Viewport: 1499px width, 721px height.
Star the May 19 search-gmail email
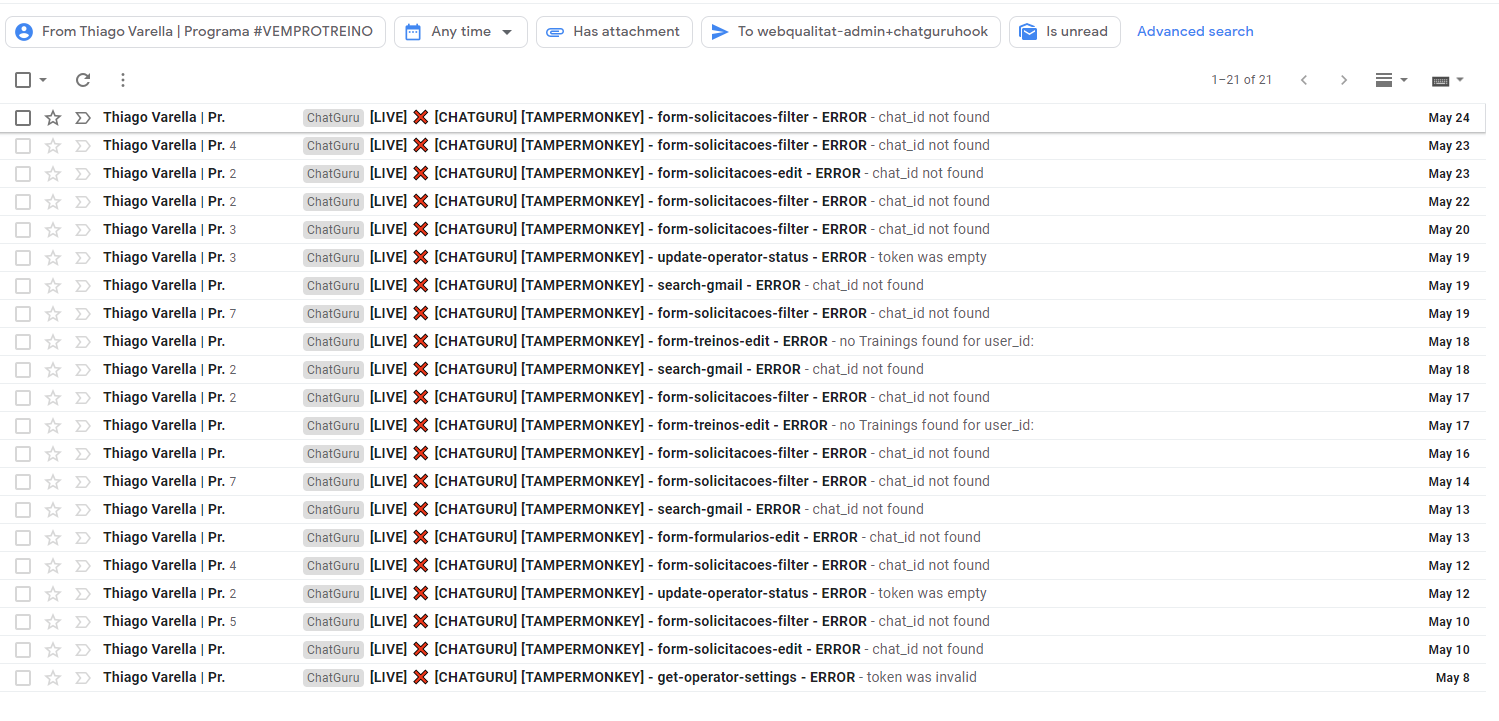pos(53,286)
